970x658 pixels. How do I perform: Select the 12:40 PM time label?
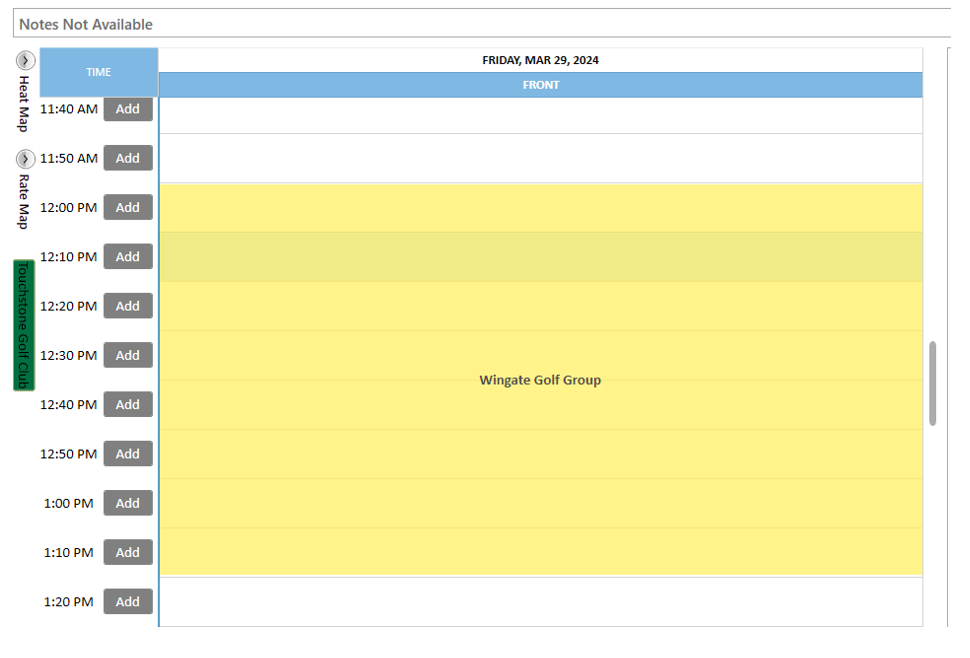69,404
